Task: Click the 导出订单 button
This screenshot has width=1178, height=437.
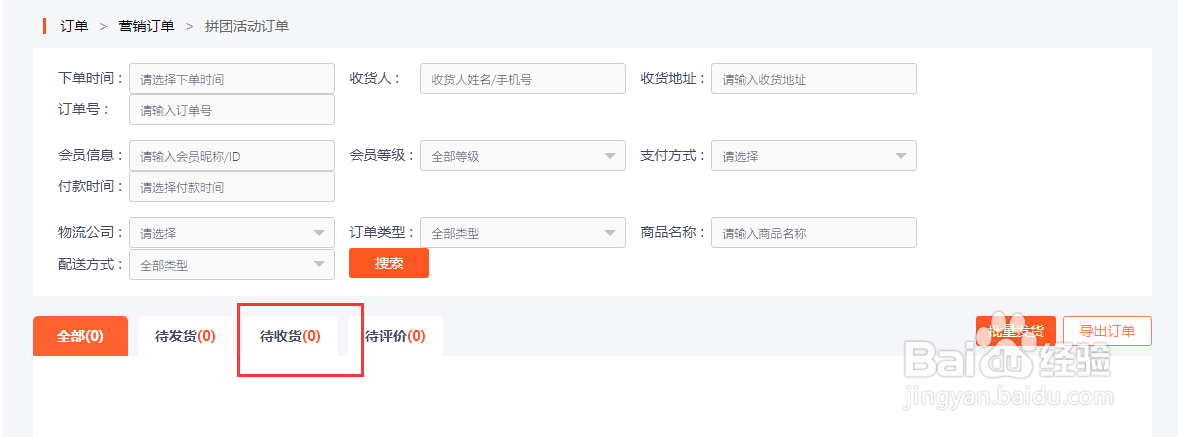Action: pos(1107,331)
